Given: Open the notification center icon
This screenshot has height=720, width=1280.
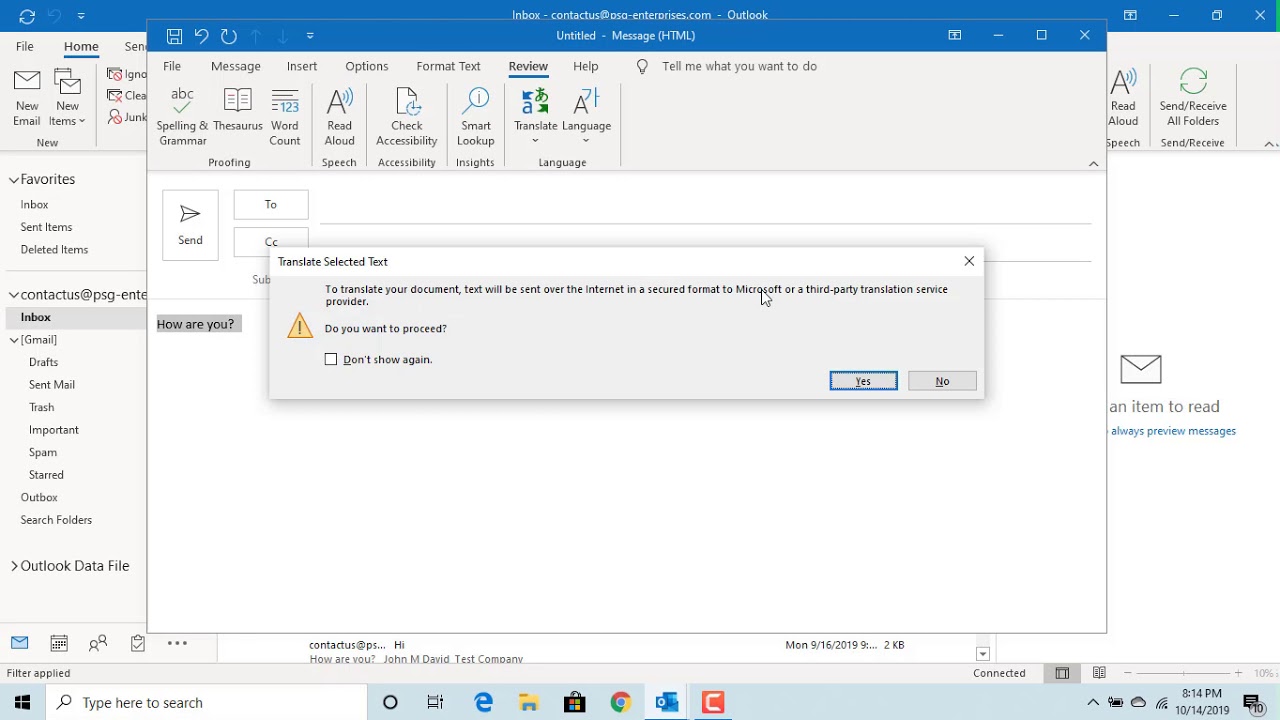Looking at the screenshot, I should 1254,702.
